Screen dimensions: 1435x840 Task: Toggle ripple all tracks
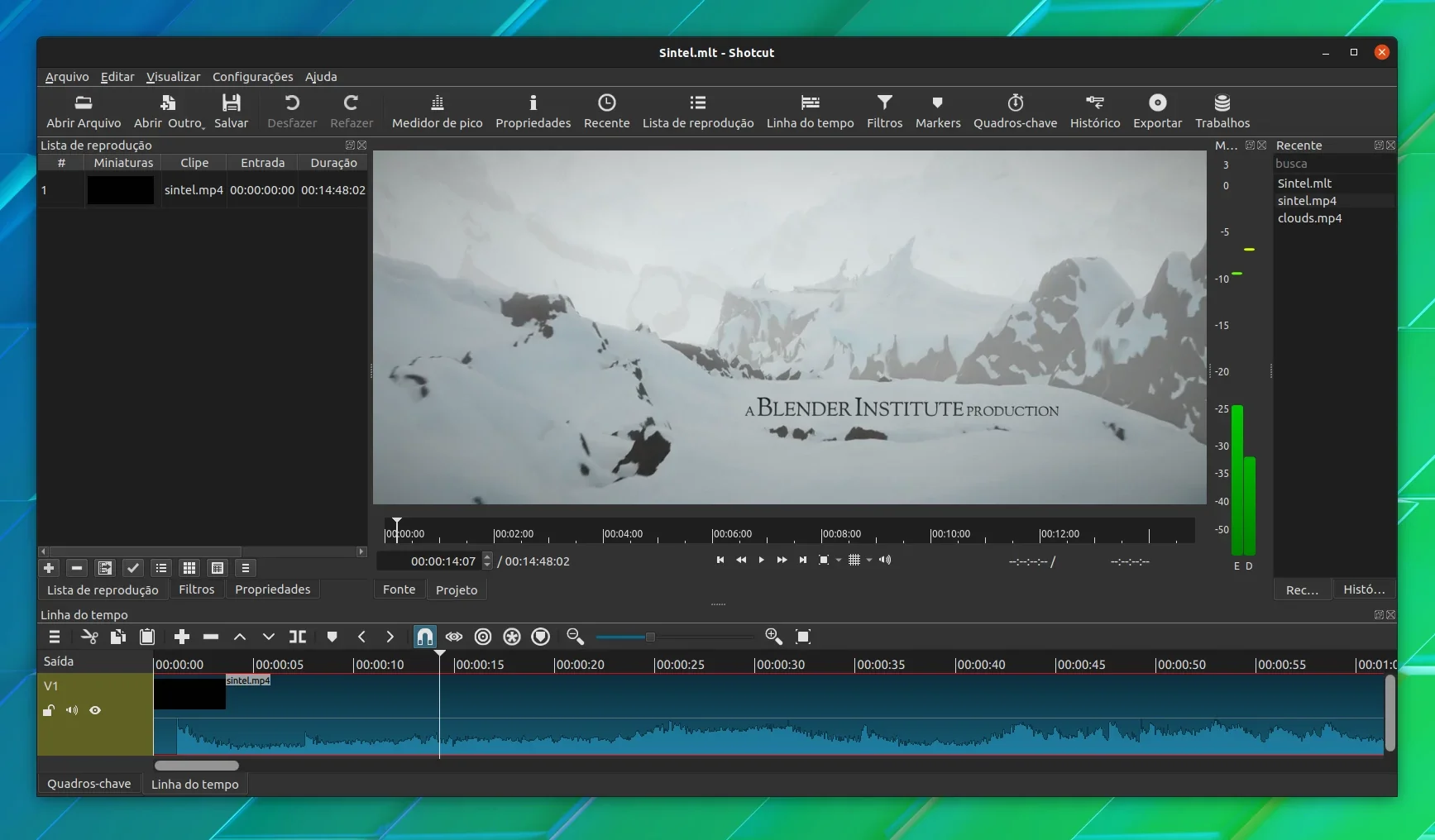(x=512, y=637)
